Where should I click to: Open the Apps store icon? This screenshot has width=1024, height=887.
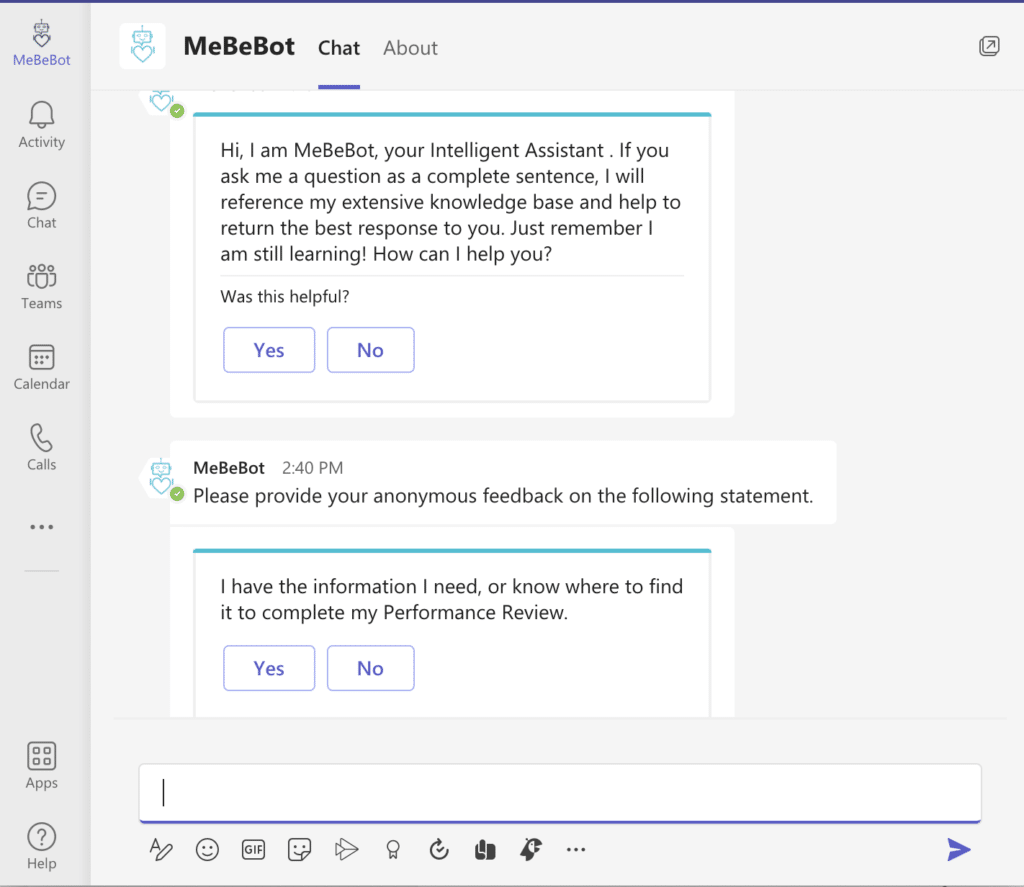[41, 766]
